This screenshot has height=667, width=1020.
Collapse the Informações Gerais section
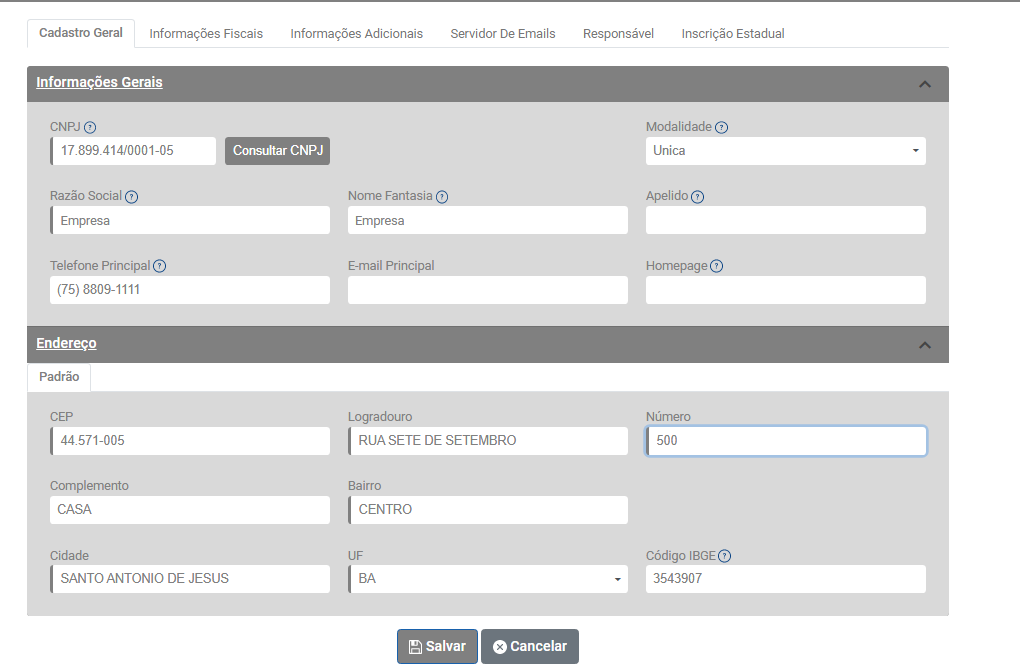(925, 84)
